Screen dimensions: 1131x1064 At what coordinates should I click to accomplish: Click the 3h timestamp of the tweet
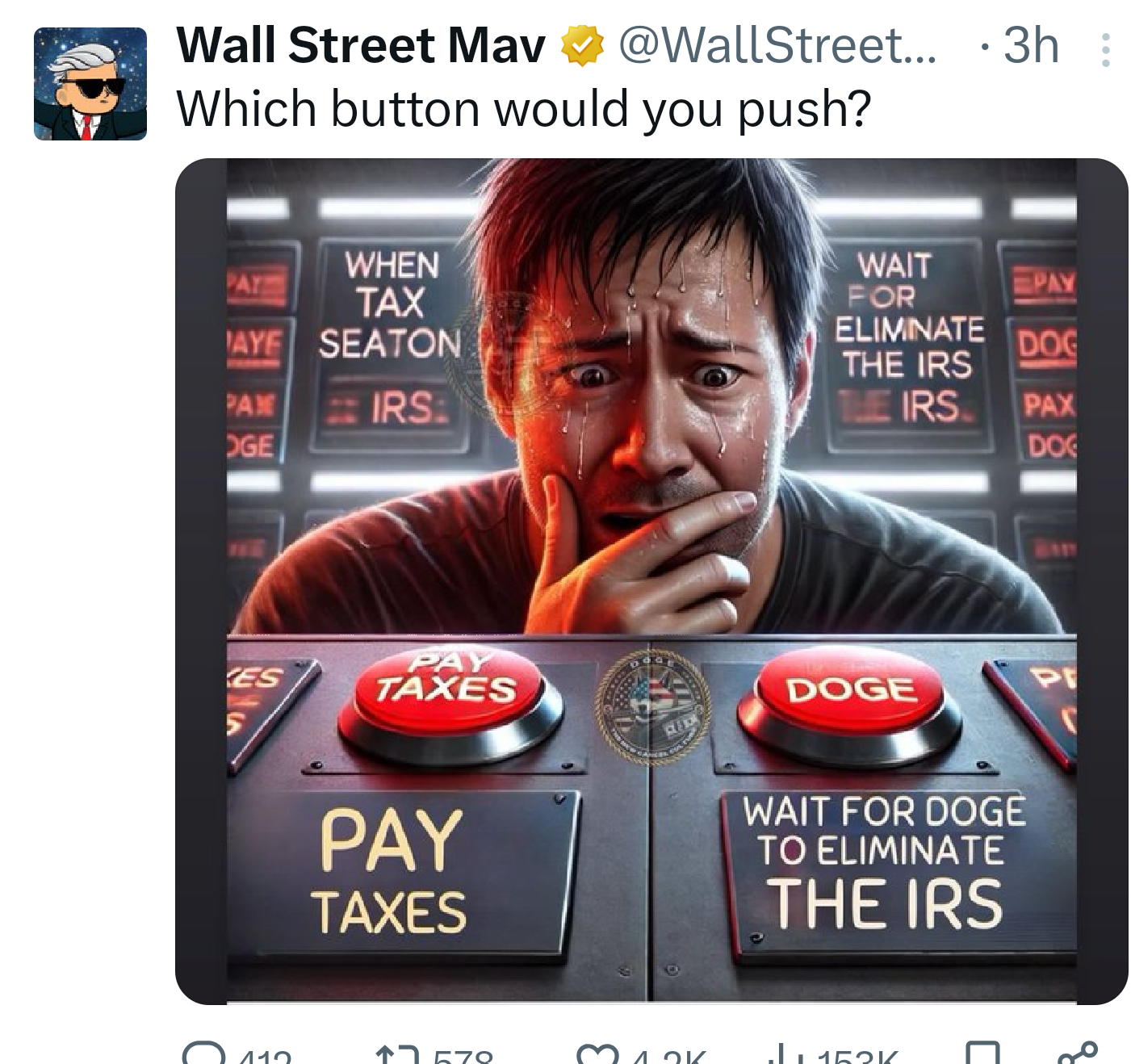(1031, 45)
